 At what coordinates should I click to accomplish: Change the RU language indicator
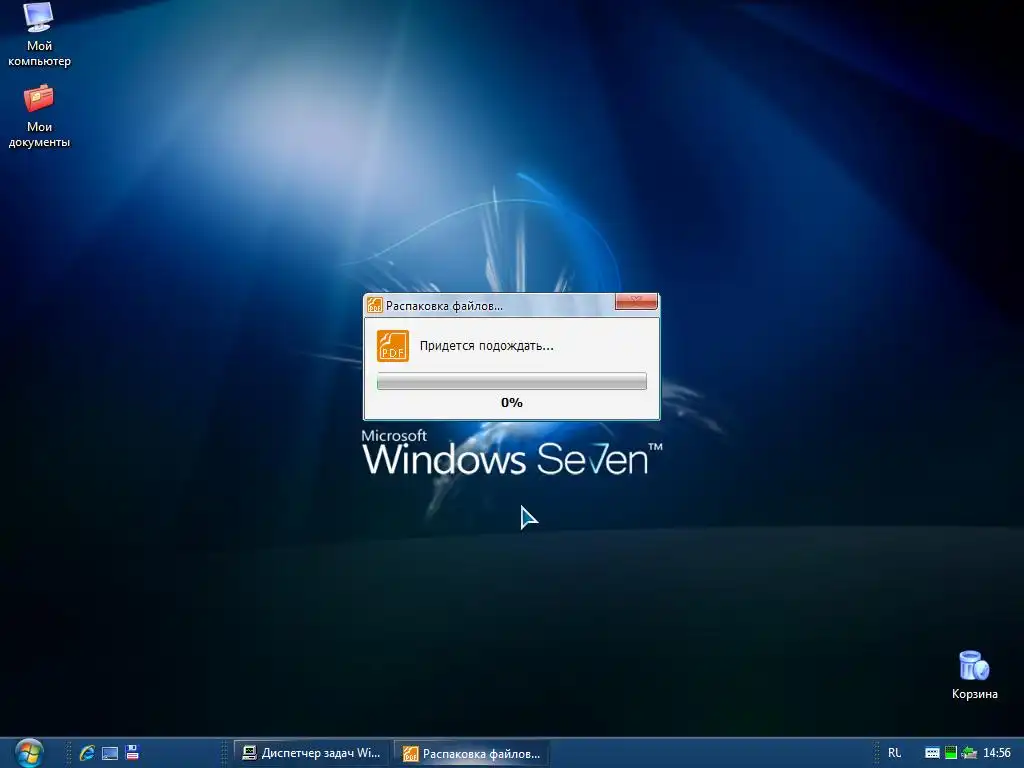894,753
